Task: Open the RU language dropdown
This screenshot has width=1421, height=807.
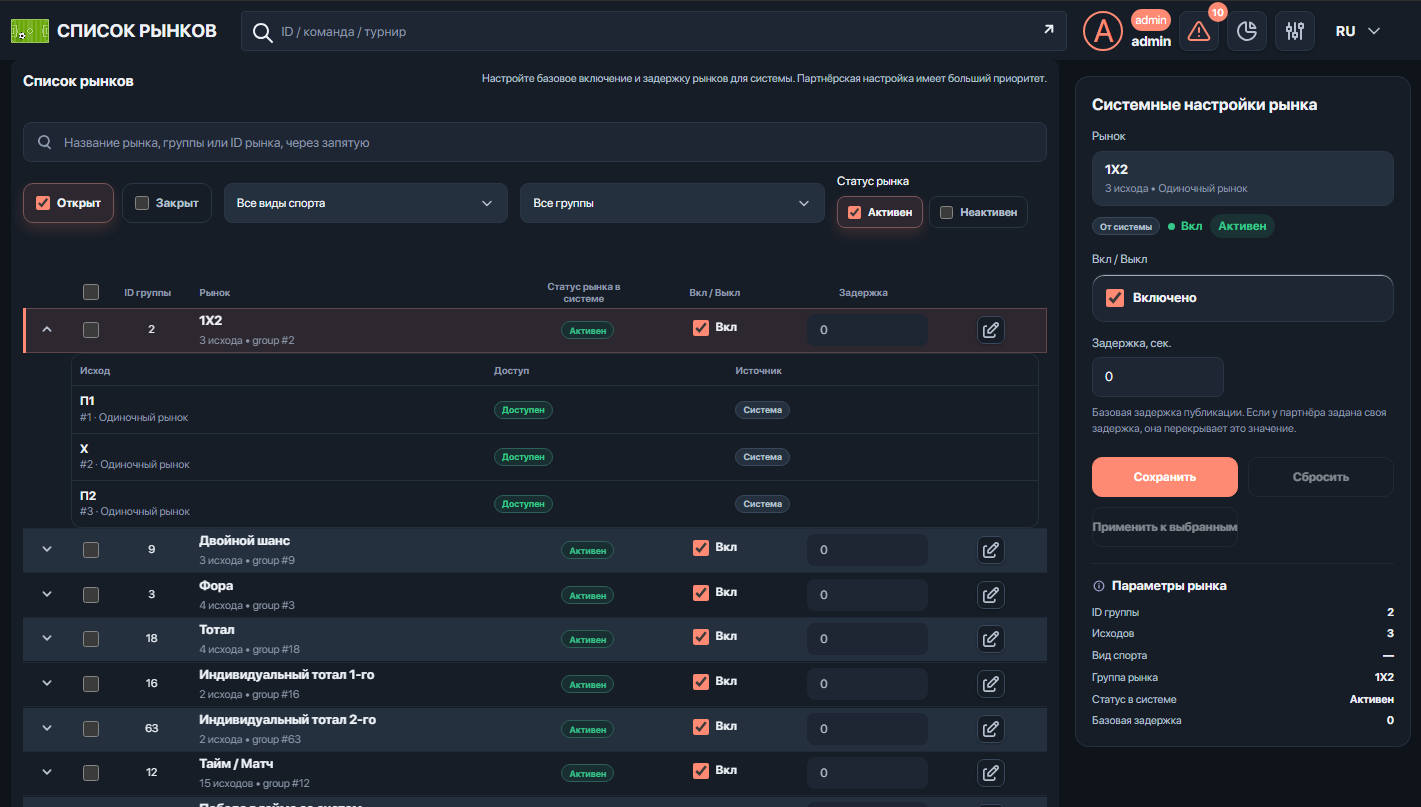Action: (x=1358, y=31)
